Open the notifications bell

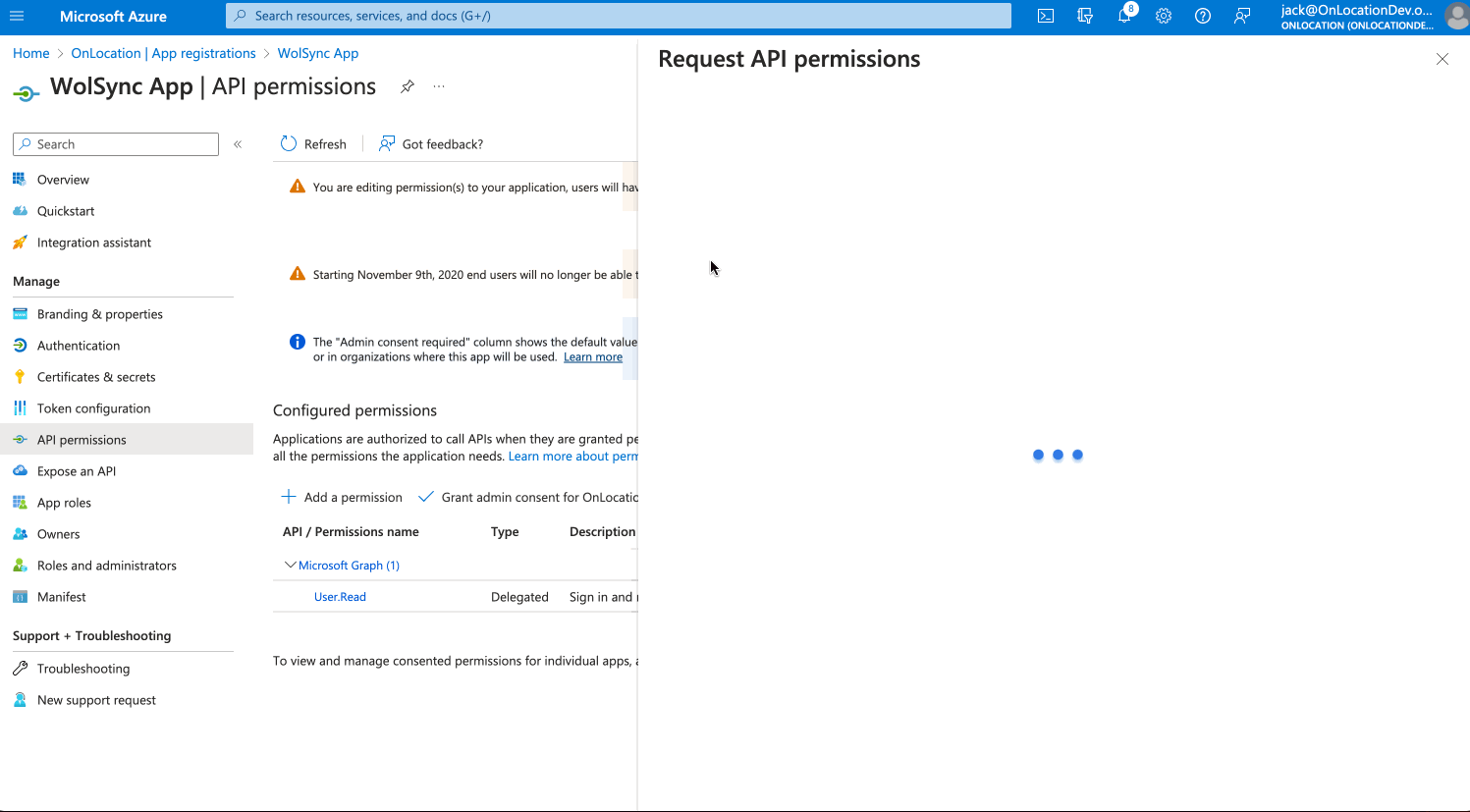[1124, 16]
